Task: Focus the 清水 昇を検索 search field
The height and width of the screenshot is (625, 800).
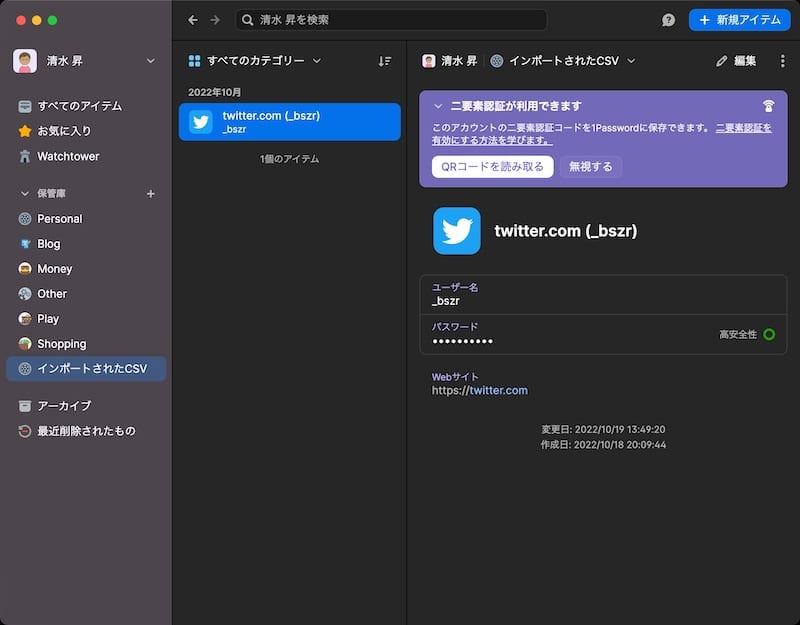Action: point(391,20)
